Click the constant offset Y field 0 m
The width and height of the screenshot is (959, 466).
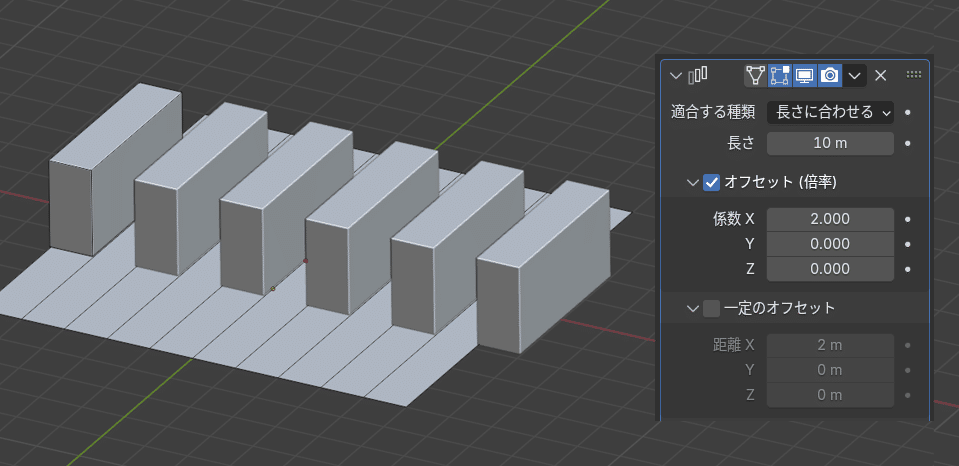pyautogui.click(x=831, y=370)
